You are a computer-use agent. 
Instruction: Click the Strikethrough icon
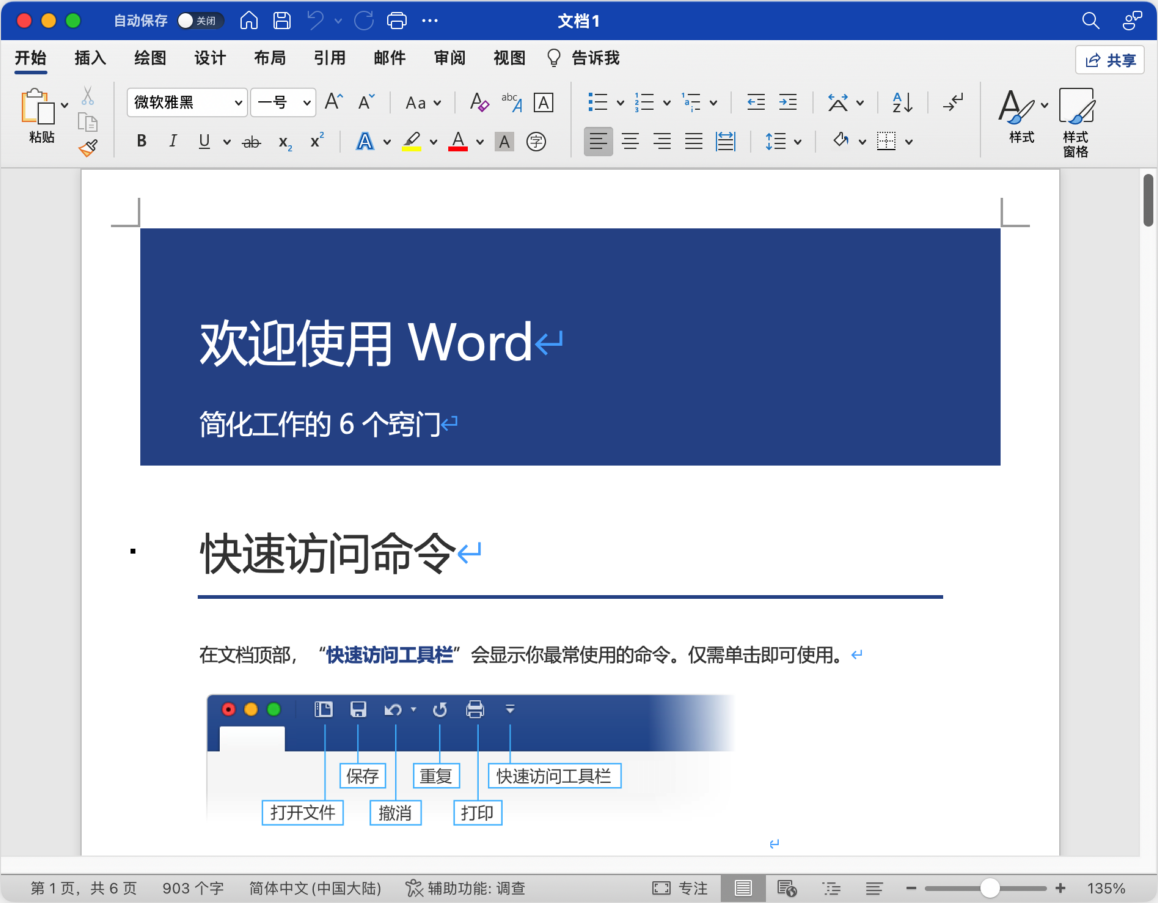tap(252, 141)
